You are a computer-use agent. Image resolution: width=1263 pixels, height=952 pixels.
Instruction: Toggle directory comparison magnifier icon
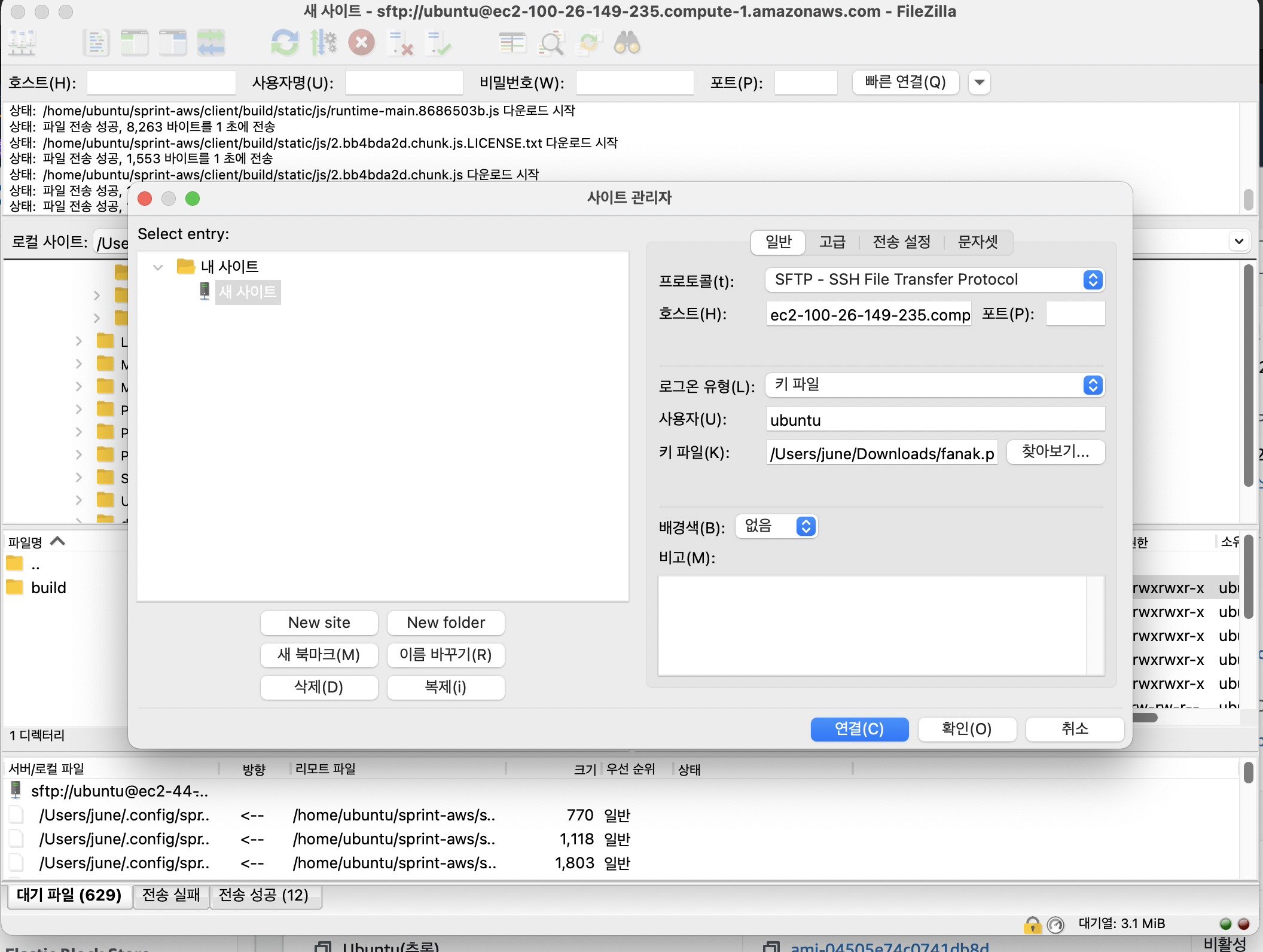tap(551, 43)
